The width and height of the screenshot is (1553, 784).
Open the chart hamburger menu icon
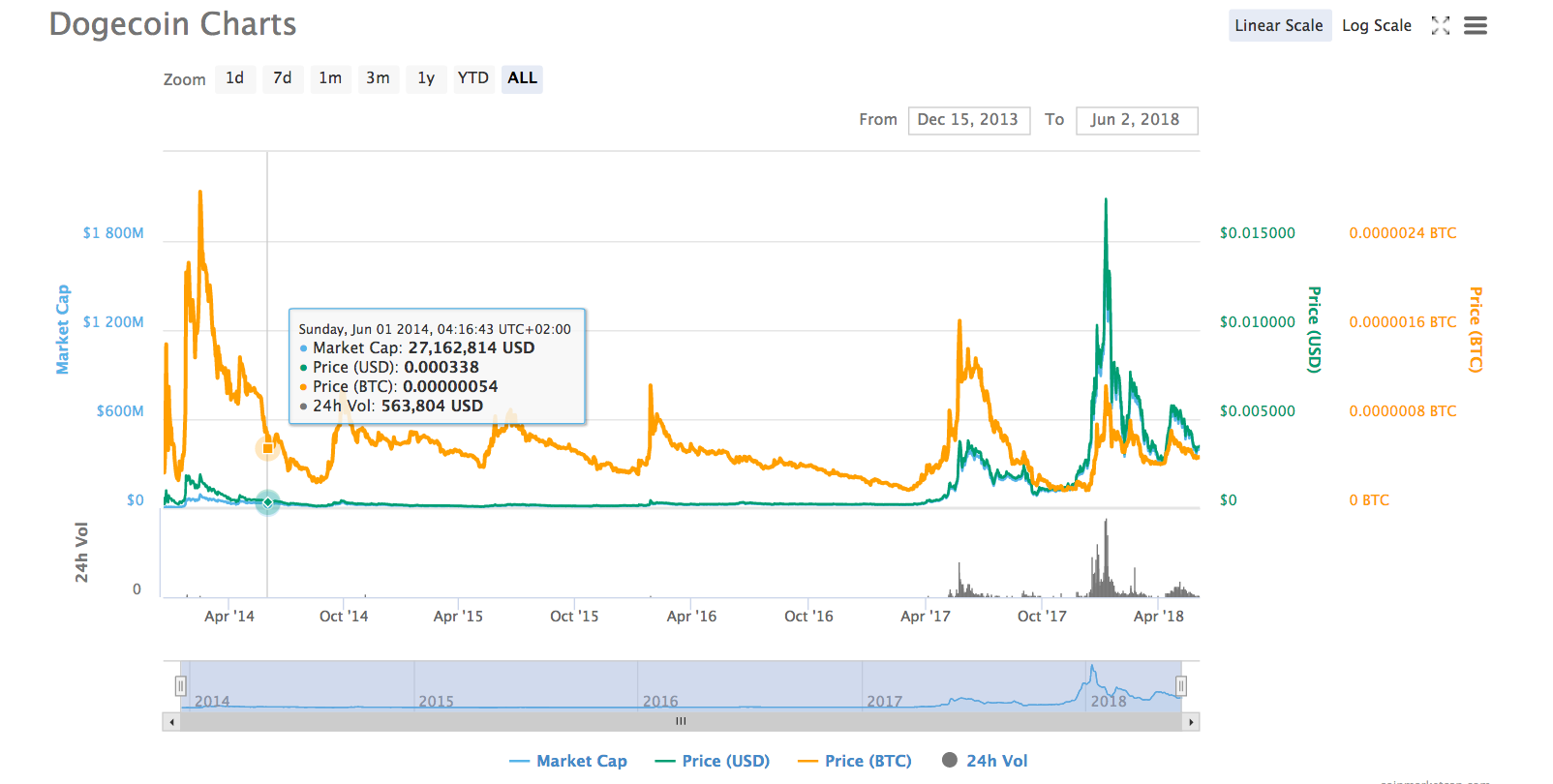[1475, 26]
